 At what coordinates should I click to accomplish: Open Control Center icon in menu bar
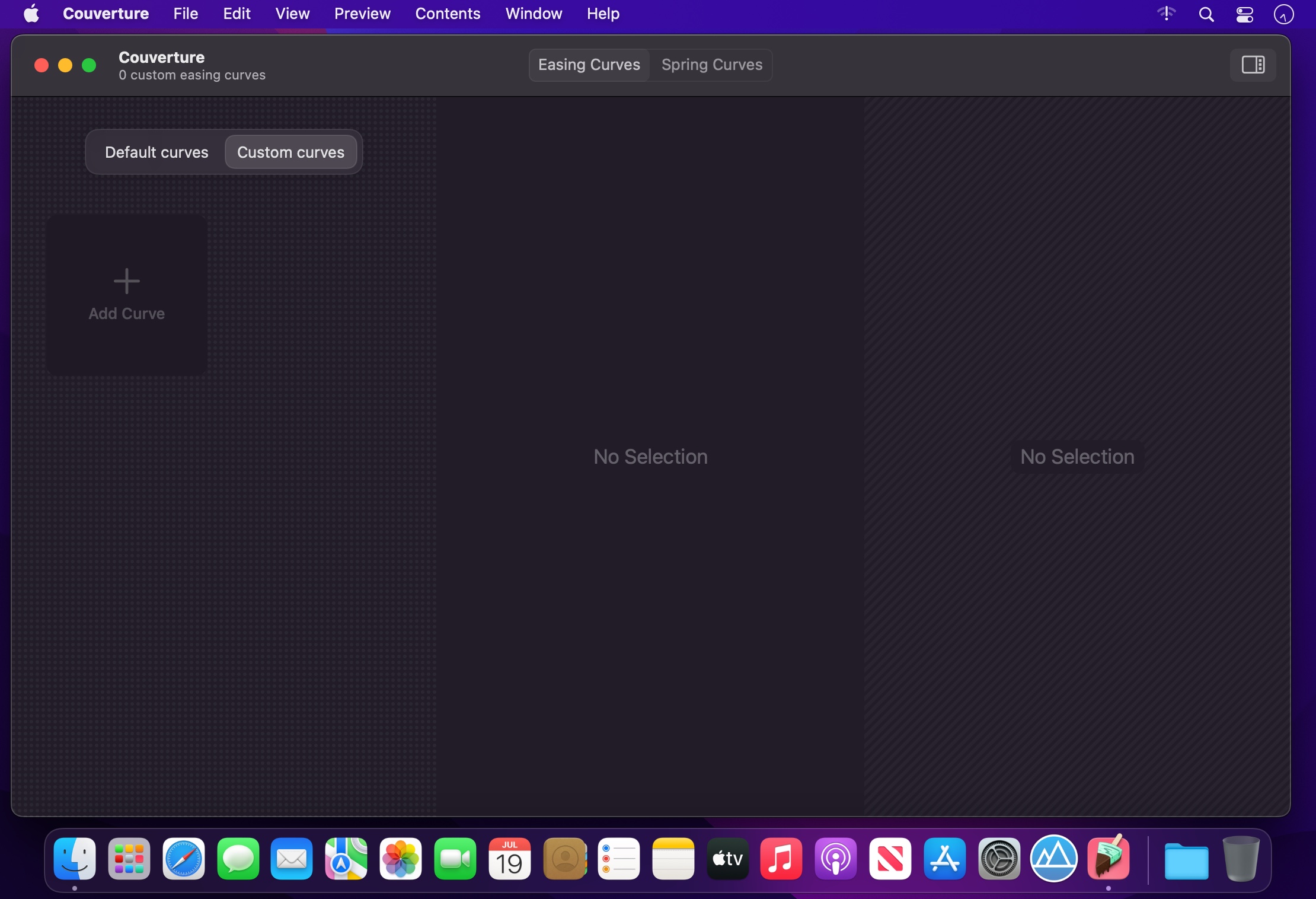[x=1244, y=14]
